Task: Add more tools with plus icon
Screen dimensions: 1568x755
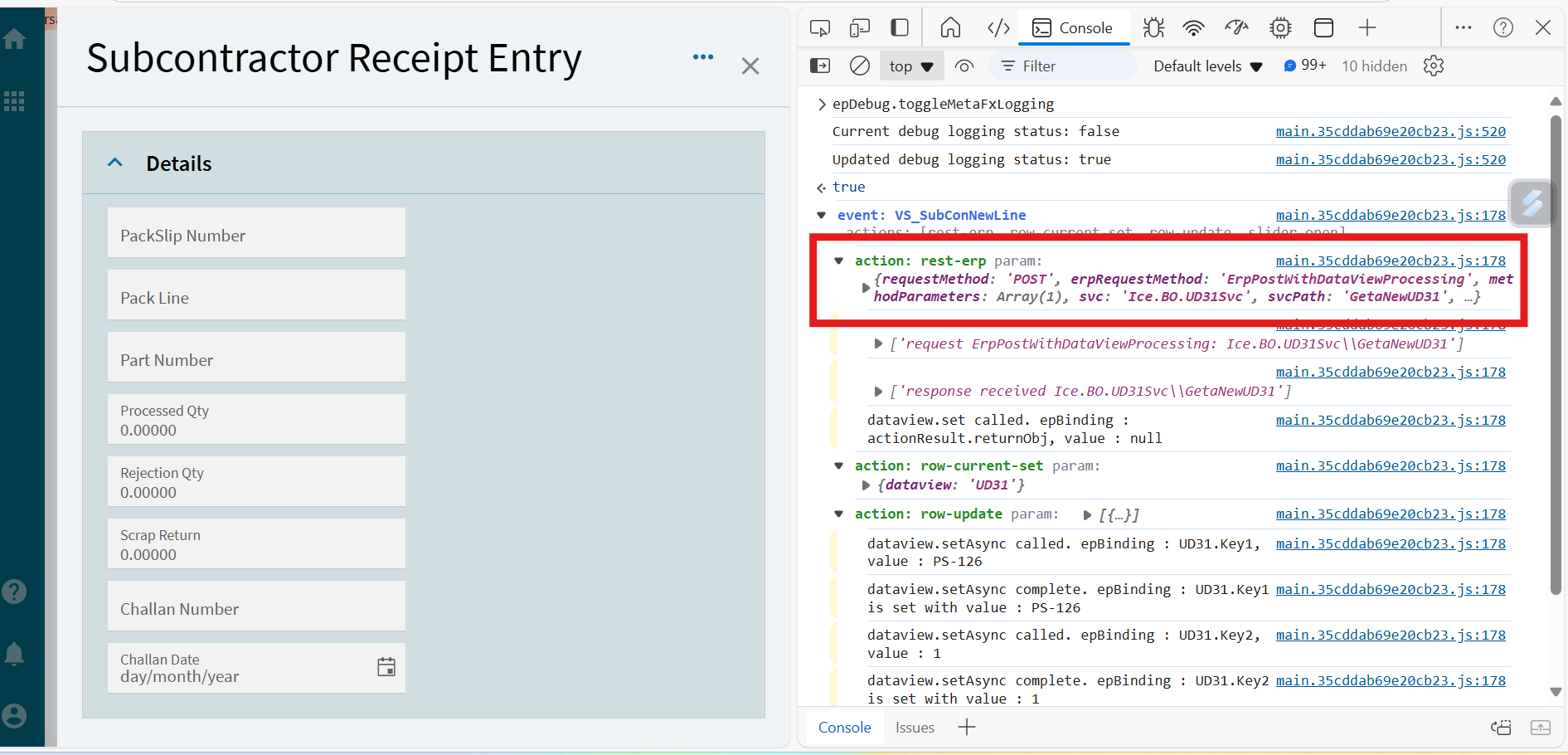Action: 1367,28
